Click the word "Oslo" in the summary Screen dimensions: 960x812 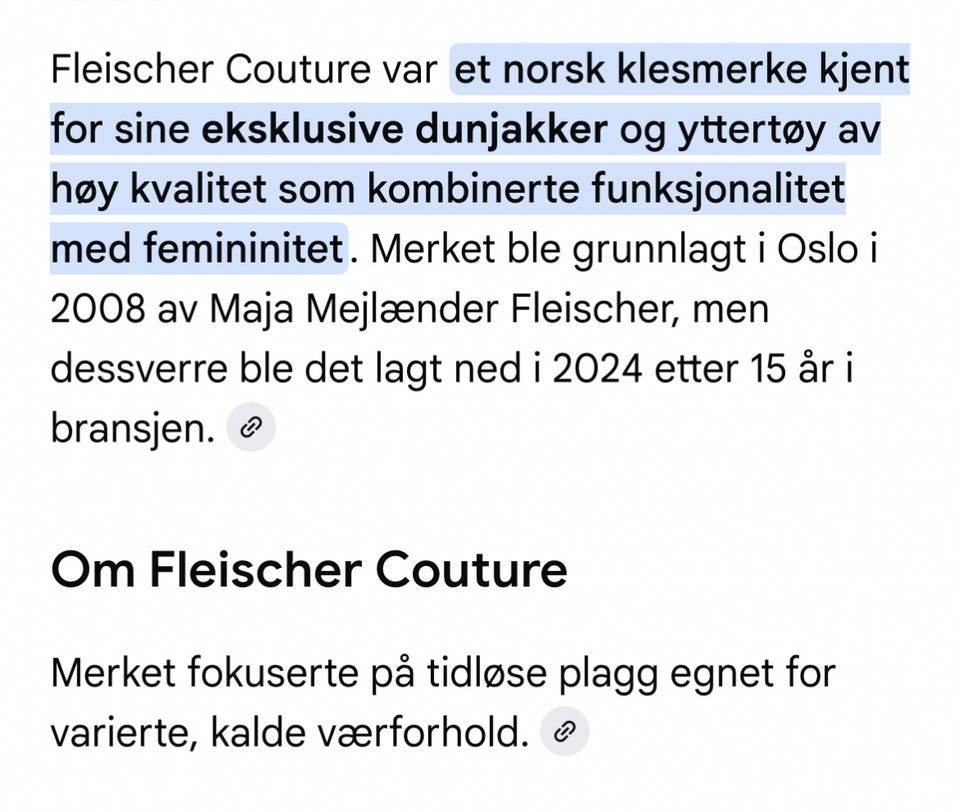point(817,249)
